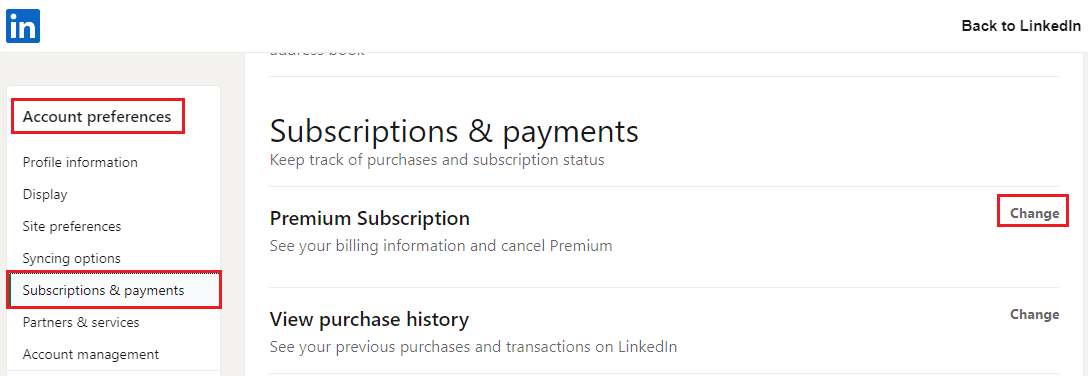1088x376 pixels.
Task: Click the LinkedIn logo icon
Action: (x=23, y=26)
